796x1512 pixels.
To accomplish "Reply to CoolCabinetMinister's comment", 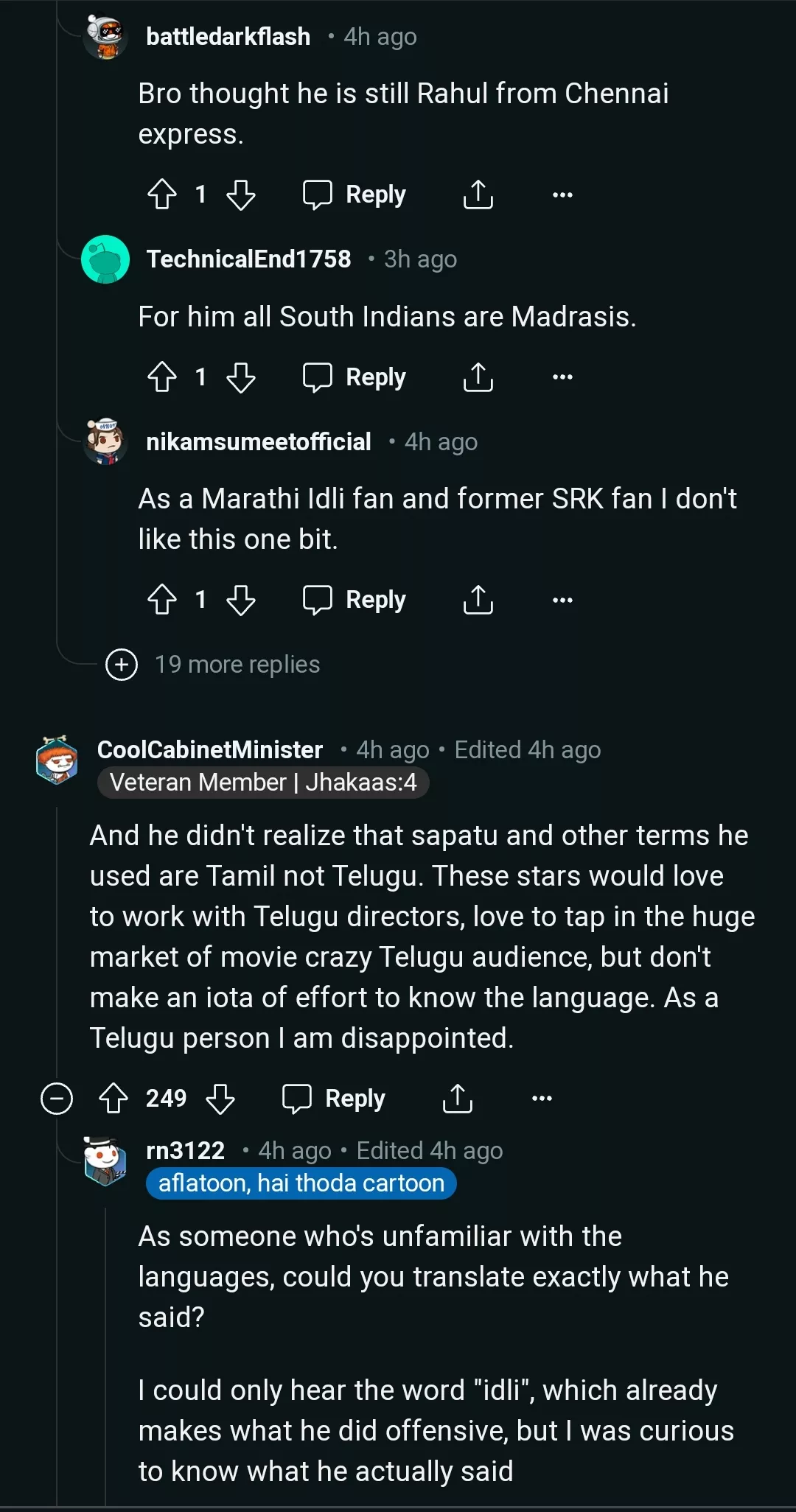I will click(x=334, y=1099).
